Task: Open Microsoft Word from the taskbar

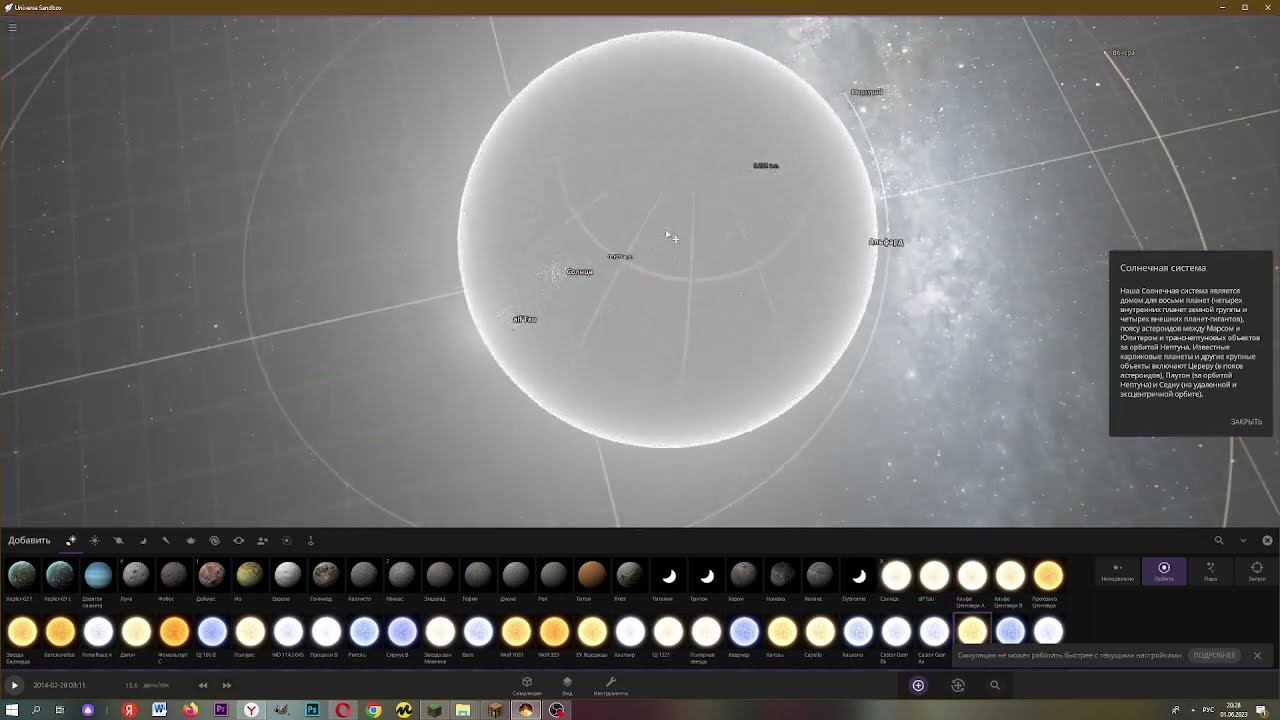Action: click(x=159, y=710)
